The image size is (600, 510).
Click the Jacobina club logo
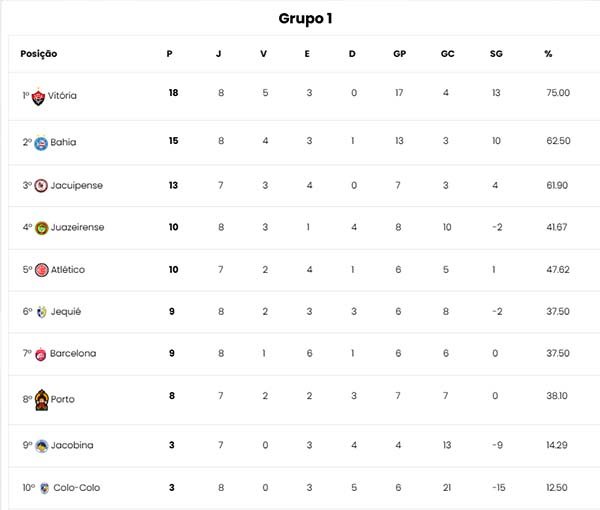coord(41,446)
